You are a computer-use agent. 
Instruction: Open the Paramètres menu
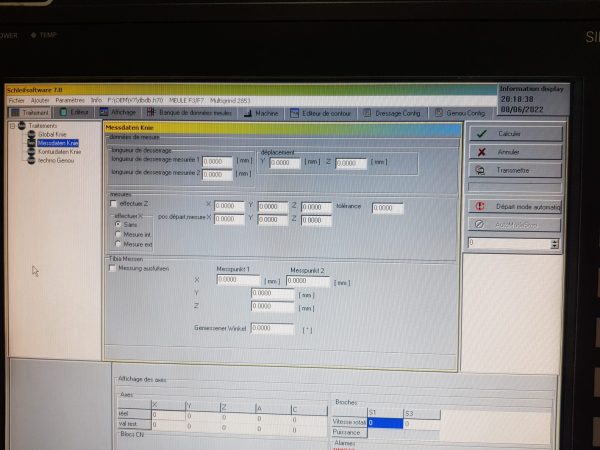tap(70, 100)
